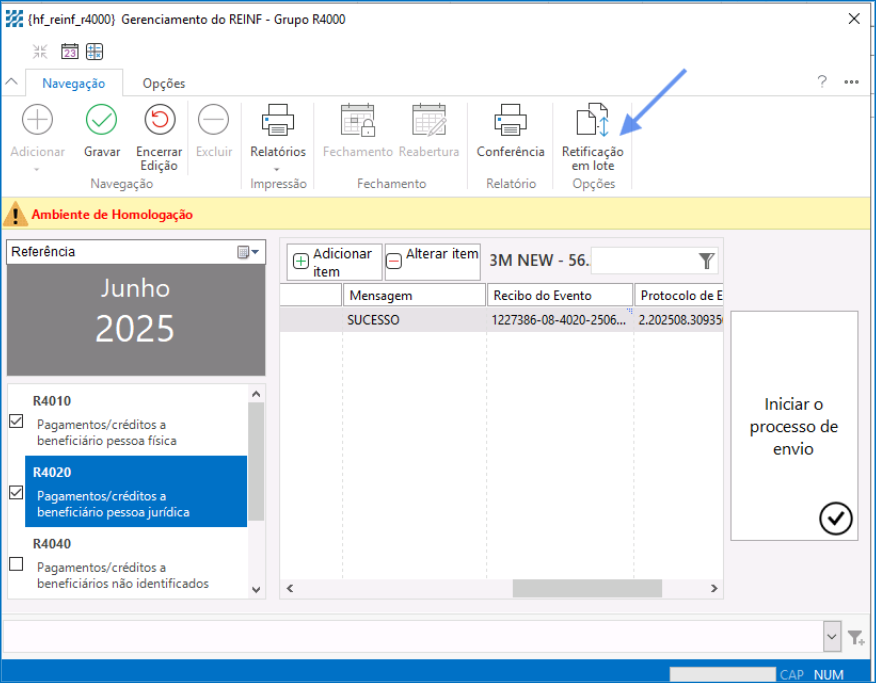Click the Gravar checkmark icon
876x684 pixels.
click(x=101, y=121)
